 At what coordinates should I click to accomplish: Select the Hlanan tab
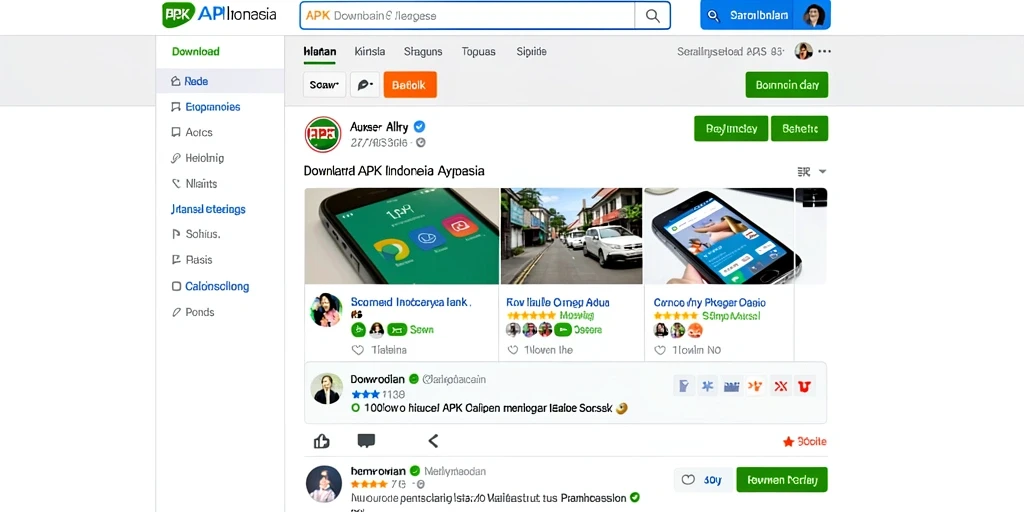[320, 52]
